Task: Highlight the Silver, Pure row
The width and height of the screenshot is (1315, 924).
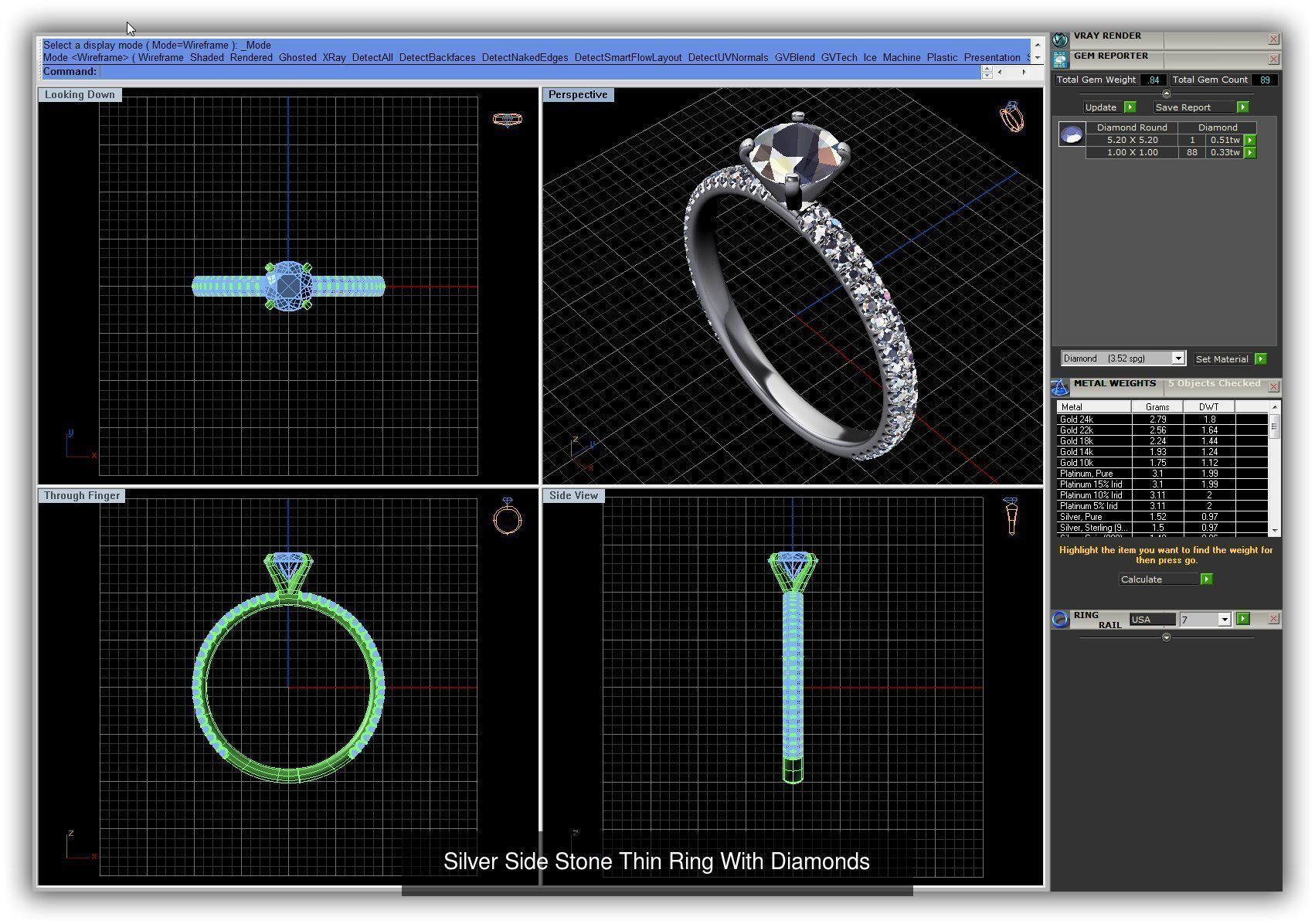Action: (1163, 517)
